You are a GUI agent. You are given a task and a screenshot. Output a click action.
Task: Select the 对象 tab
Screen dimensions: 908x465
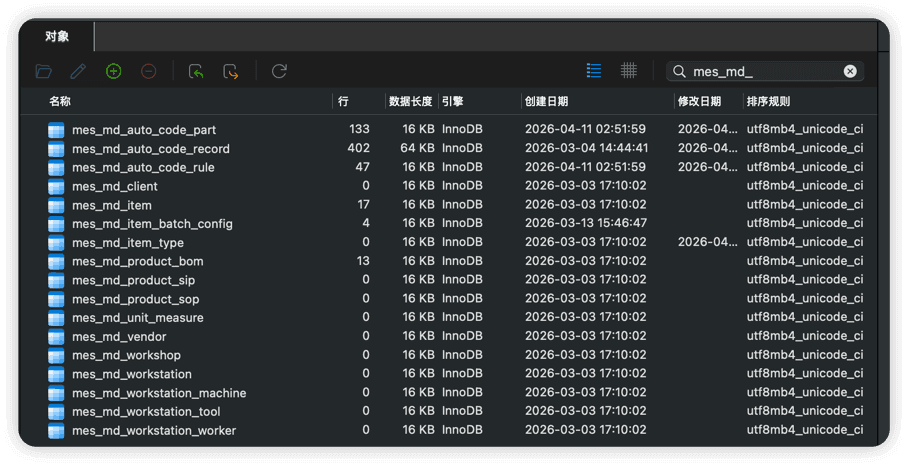(x=57, y=36)
